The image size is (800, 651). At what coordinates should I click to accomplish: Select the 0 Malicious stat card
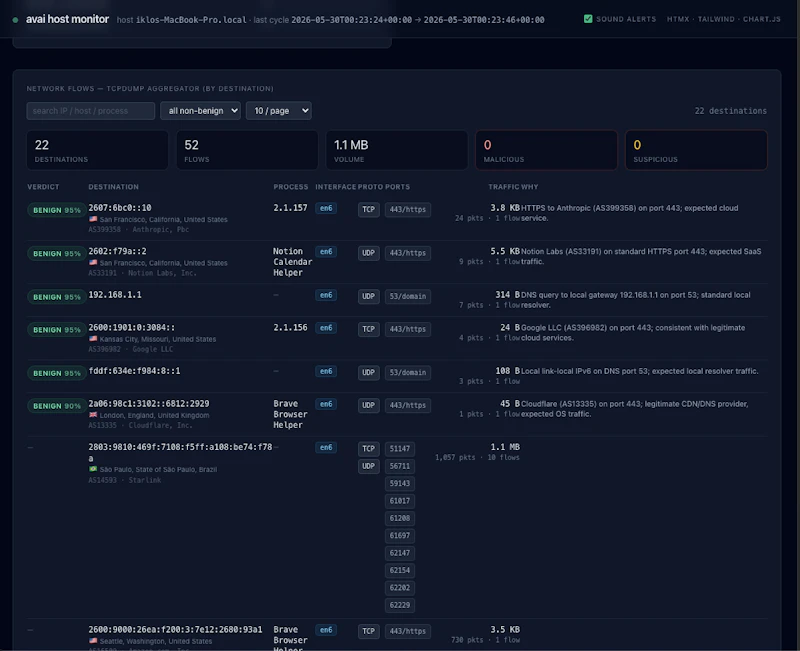tap(546, 150)
